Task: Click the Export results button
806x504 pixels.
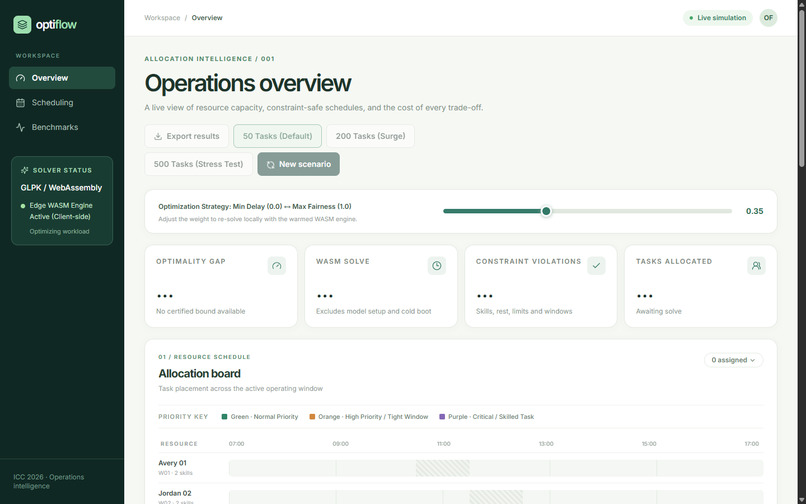Action: [187, 136]
